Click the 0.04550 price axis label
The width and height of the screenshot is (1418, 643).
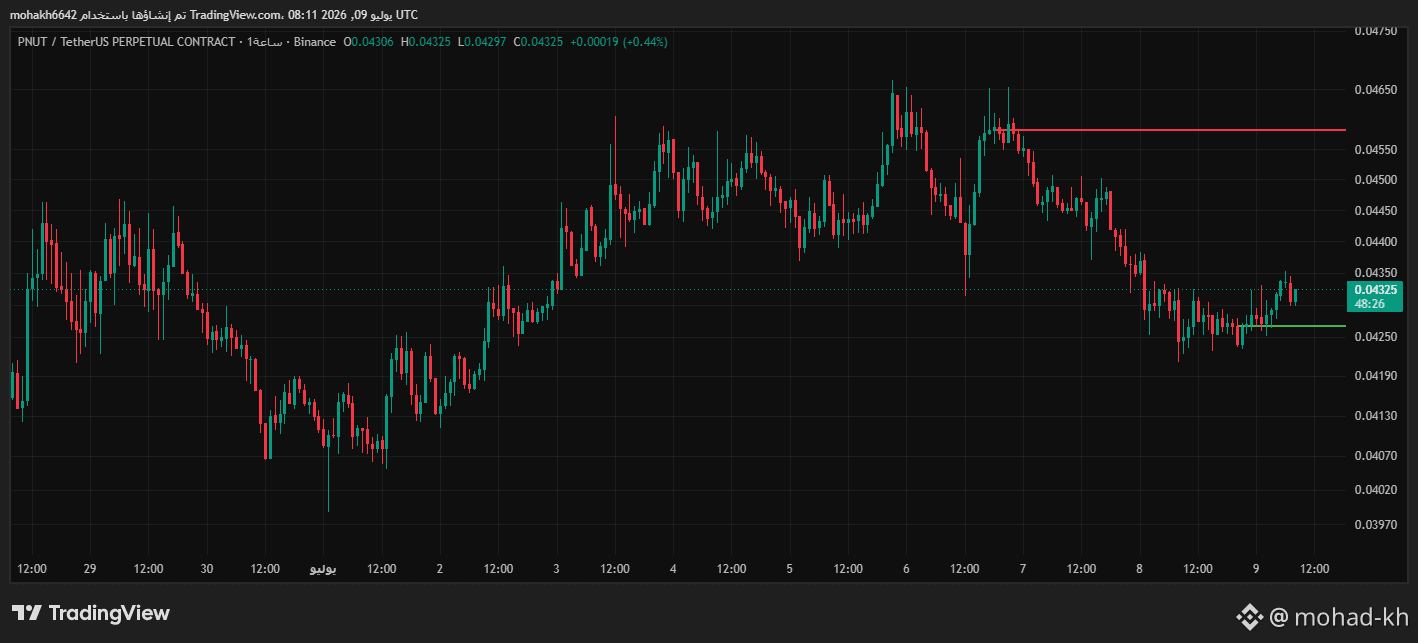1375,150
